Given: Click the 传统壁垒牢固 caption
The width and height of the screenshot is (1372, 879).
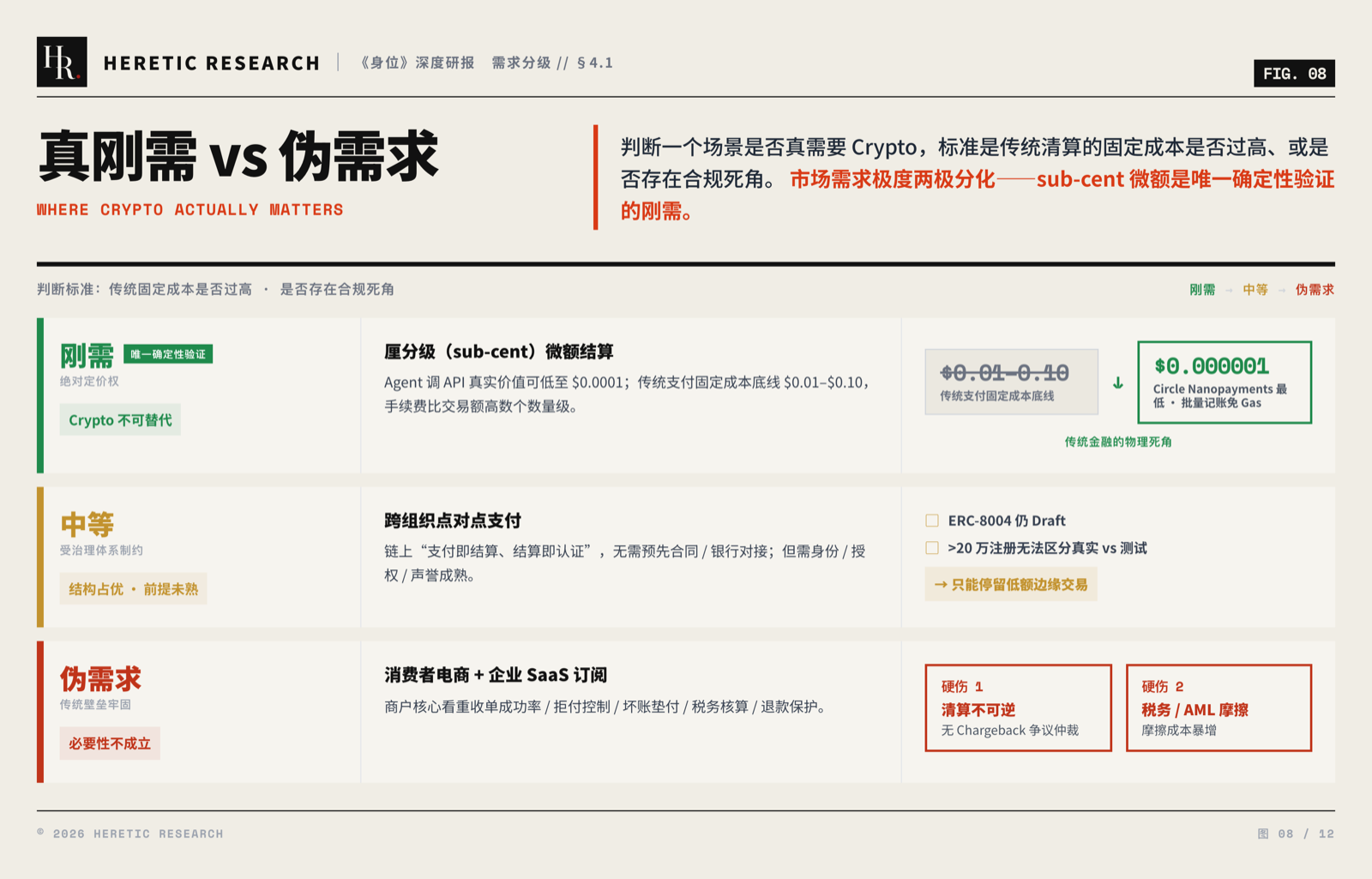Looking at the screenshot, I should coord(95,704).
